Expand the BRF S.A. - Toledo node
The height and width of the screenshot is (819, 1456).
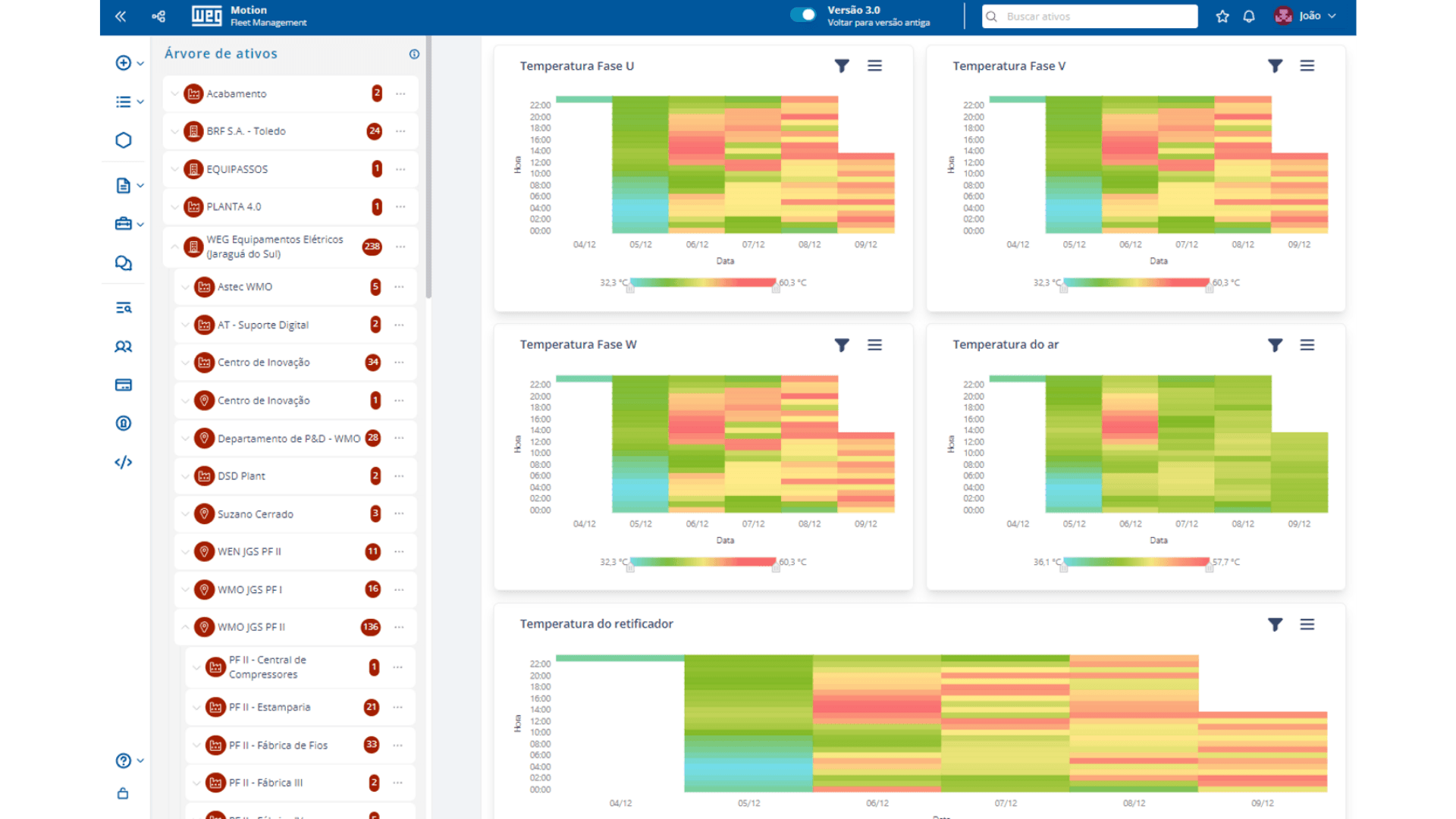pos(175,131)
